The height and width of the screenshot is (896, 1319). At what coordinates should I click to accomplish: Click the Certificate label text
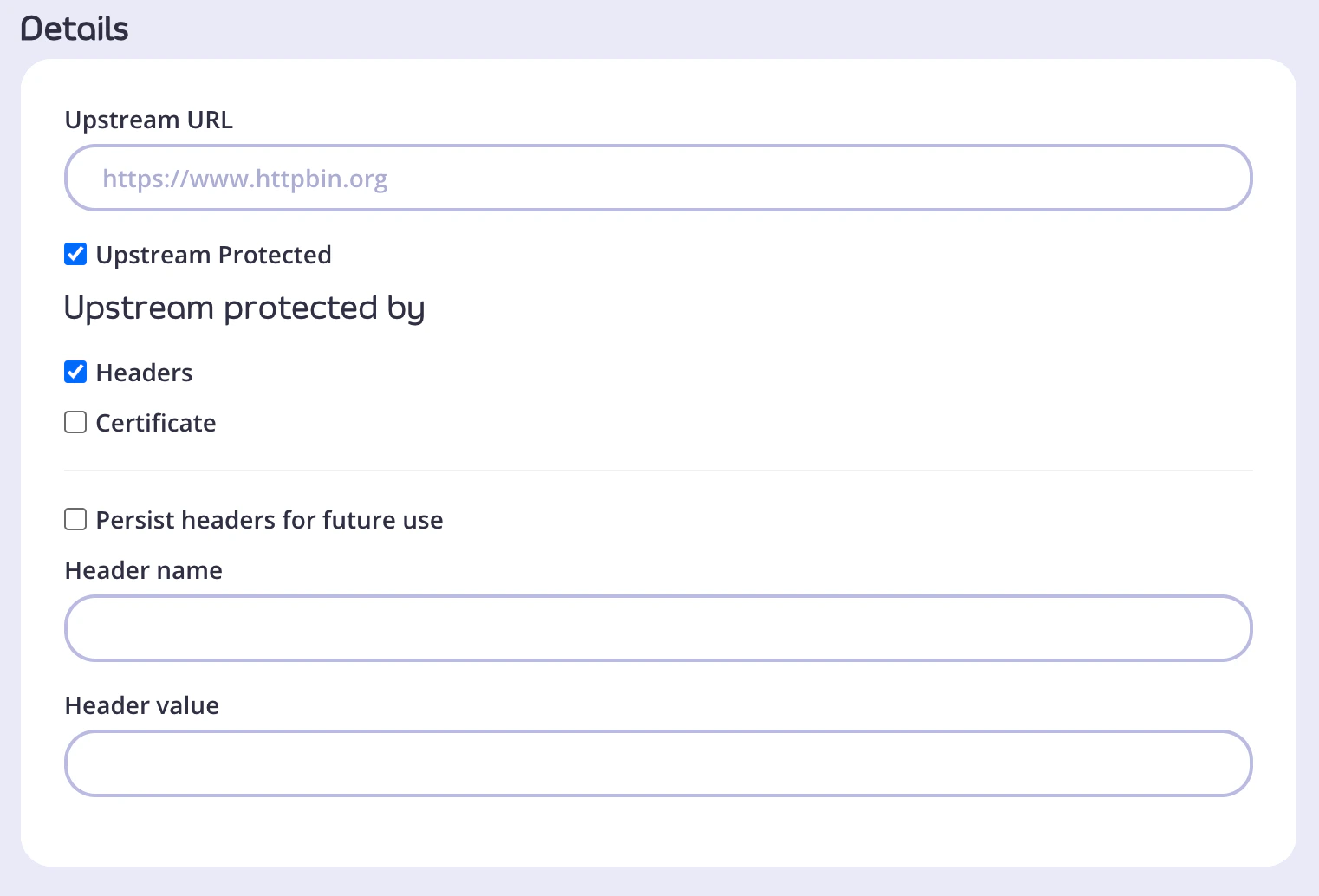click(156, 423)
